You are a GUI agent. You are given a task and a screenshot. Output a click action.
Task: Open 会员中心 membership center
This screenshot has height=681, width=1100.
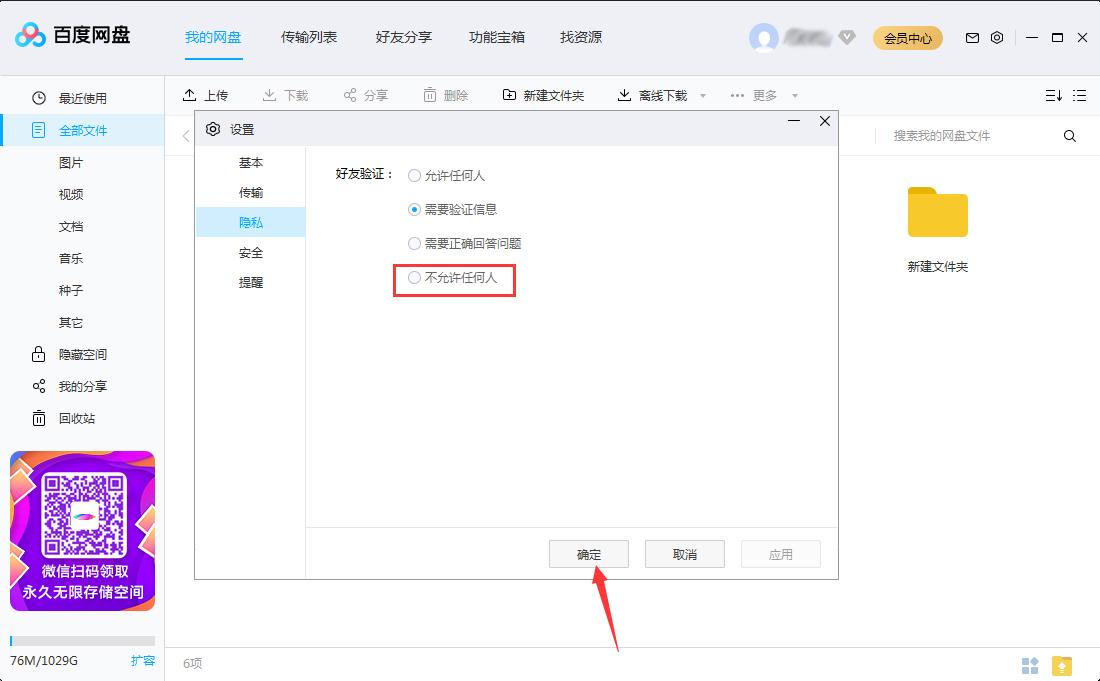pyautogui.click(x=907, y=37)
